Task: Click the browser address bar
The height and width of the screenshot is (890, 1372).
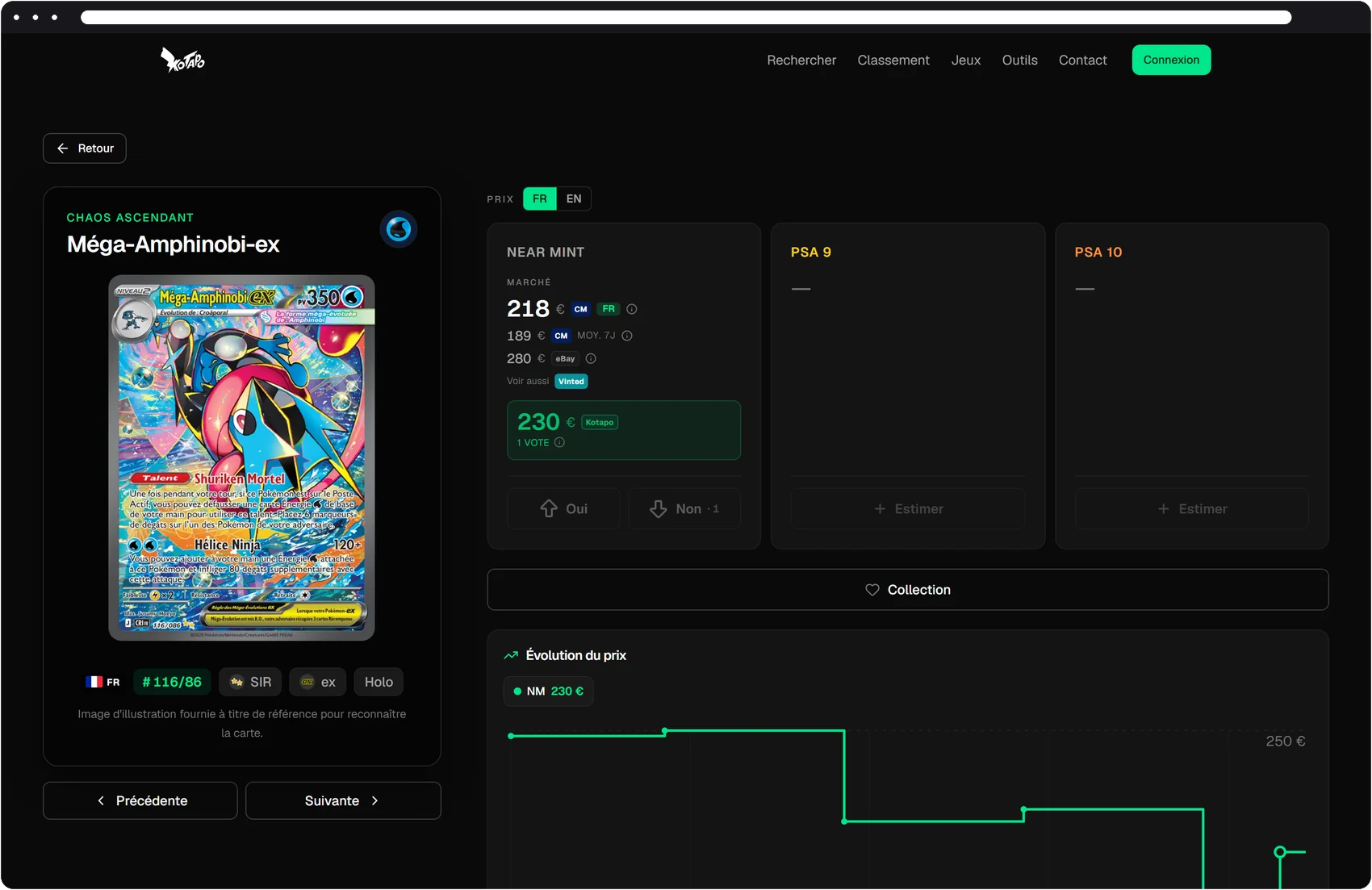Action: (686, 17)
